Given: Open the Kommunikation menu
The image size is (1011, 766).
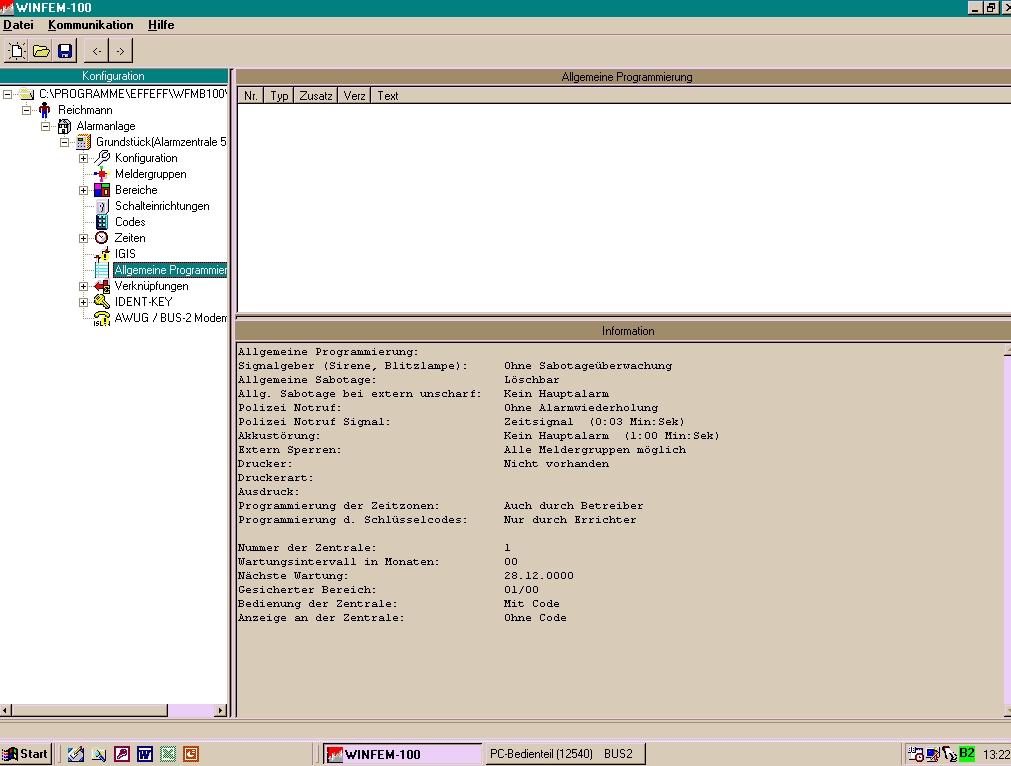Looking at the screenshot, I should 90,25.
